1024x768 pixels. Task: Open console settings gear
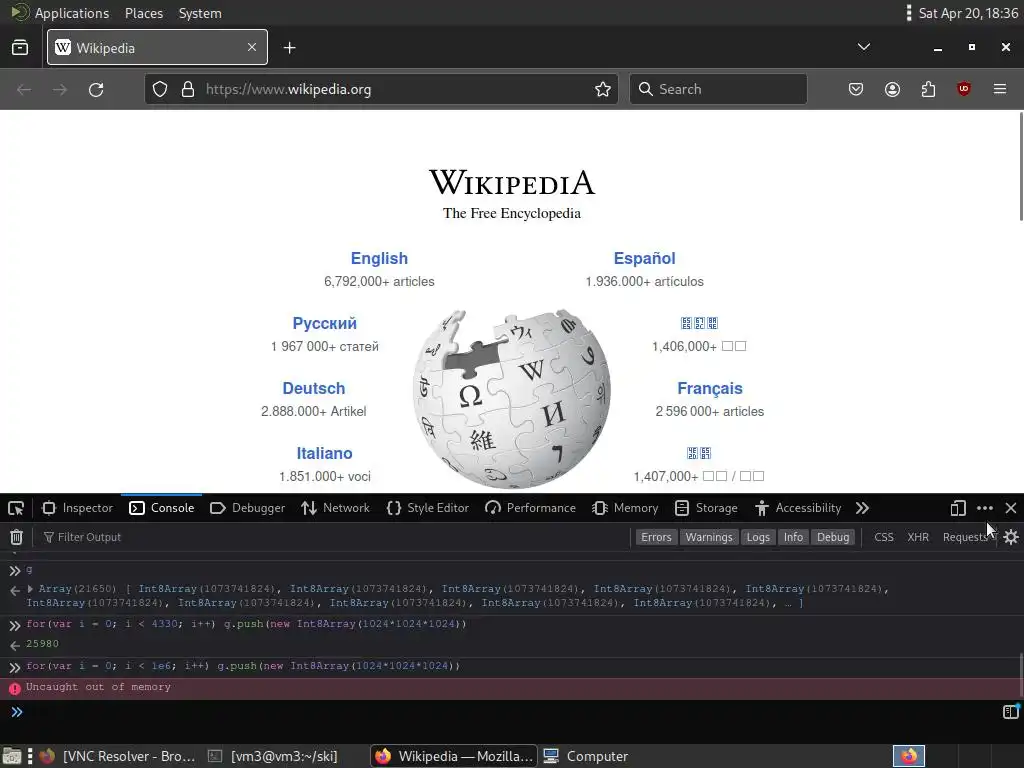coord(1011,537)
